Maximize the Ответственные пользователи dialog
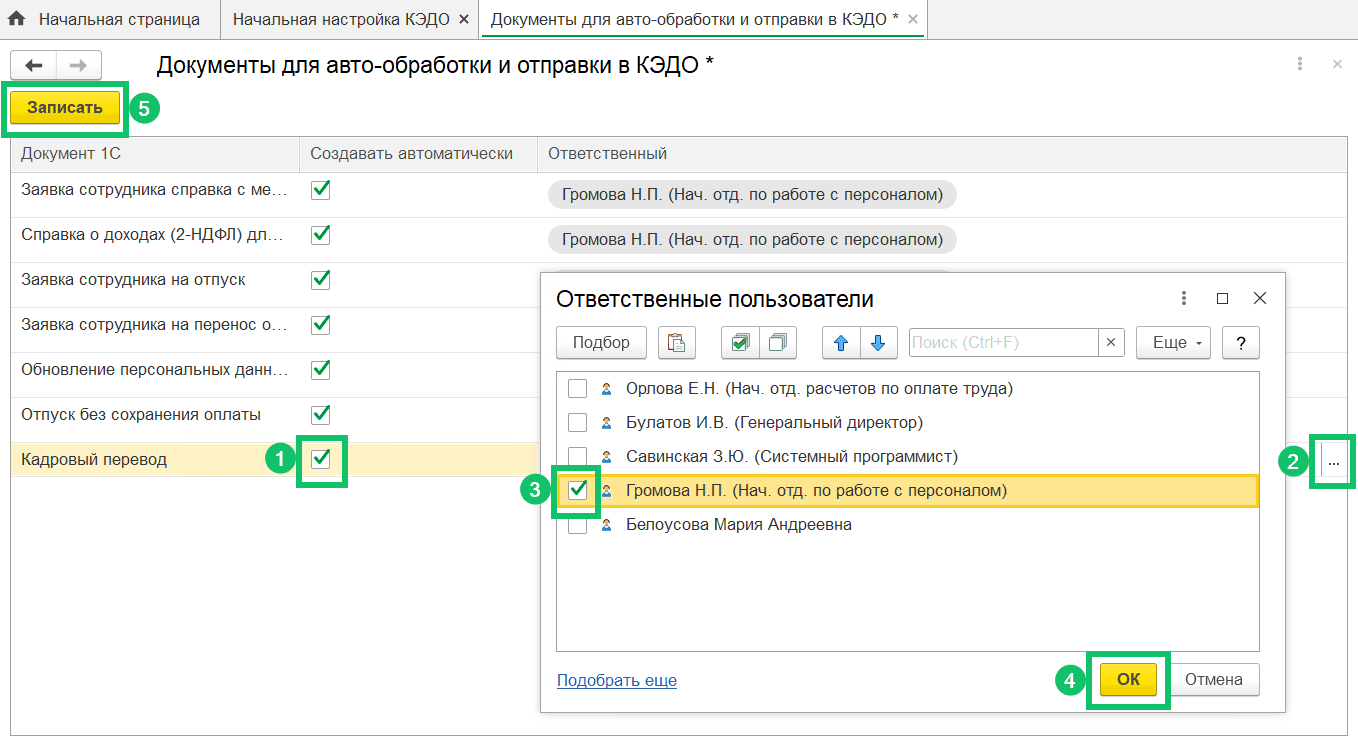The image size is (1358, 745). coord(1222,299)
